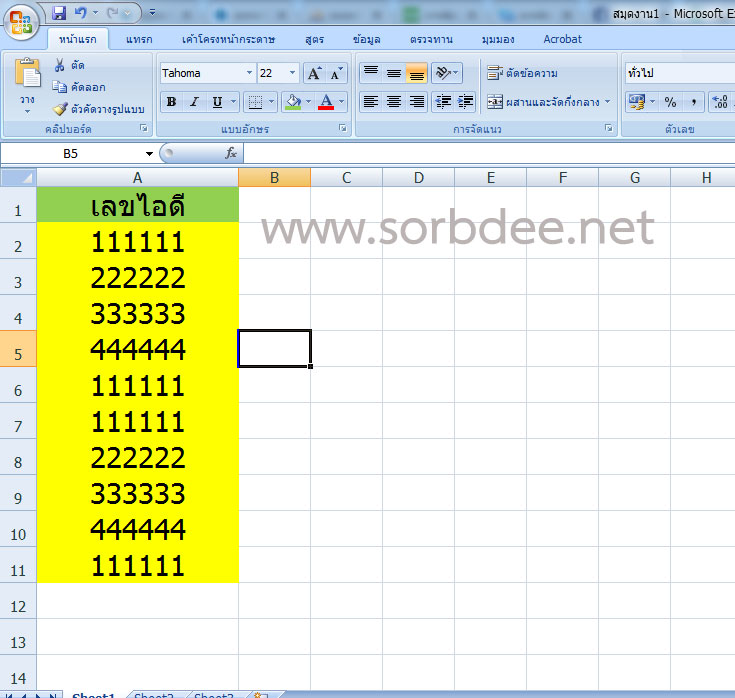Toggle underline formatting
This screenshot has height=698, width=735.
point(217,102)
